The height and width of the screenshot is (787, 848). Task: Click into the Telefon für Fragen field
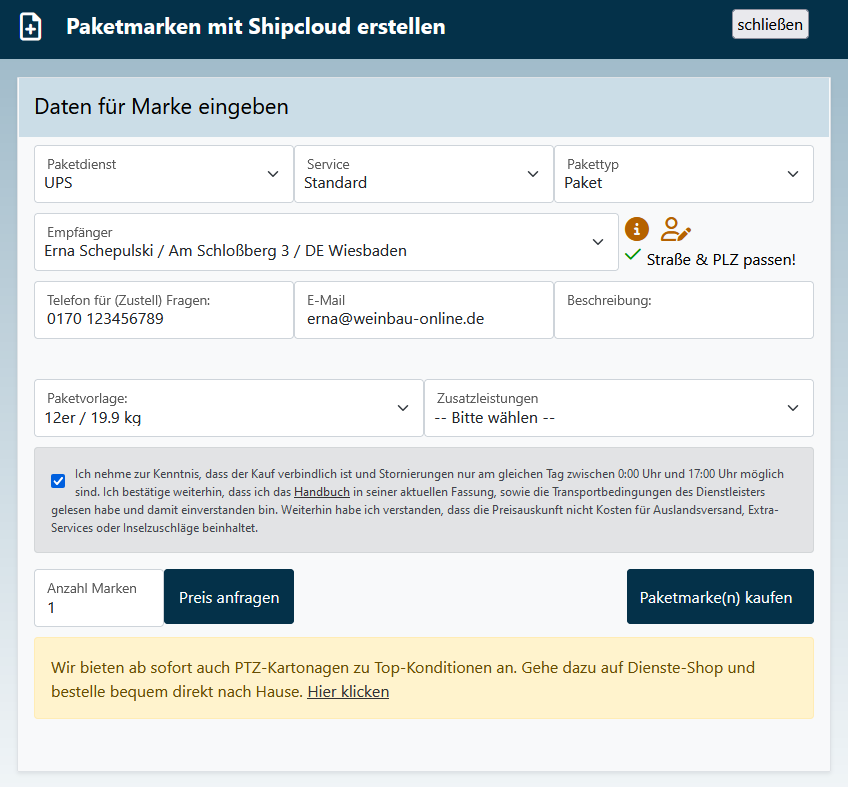pyautogui.click(x=164, y=318)
